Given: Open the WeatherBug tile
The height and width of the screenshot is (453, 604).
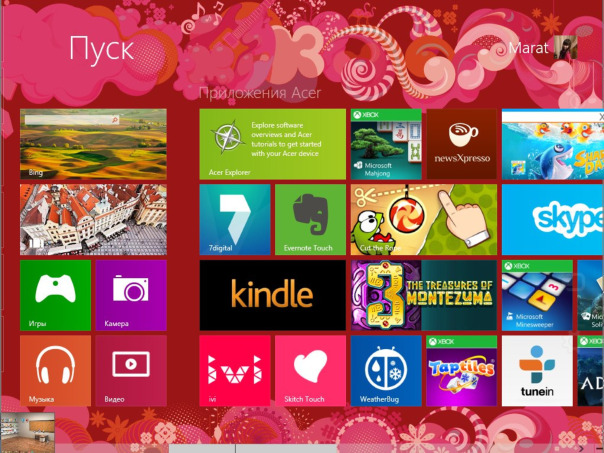Looking at the screenshot, I should (386, 371).
